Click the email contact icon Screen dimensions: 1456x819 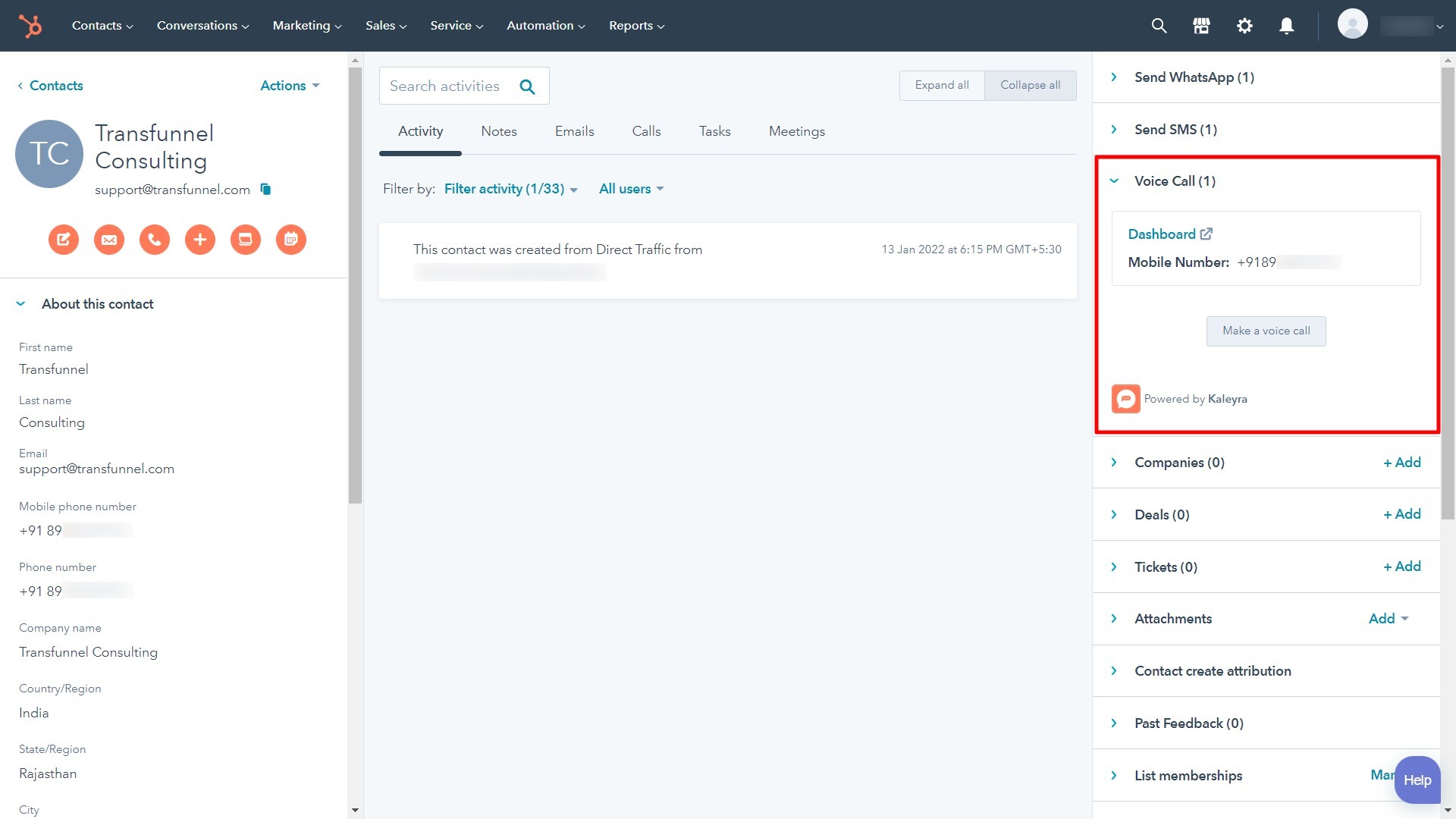108,239
